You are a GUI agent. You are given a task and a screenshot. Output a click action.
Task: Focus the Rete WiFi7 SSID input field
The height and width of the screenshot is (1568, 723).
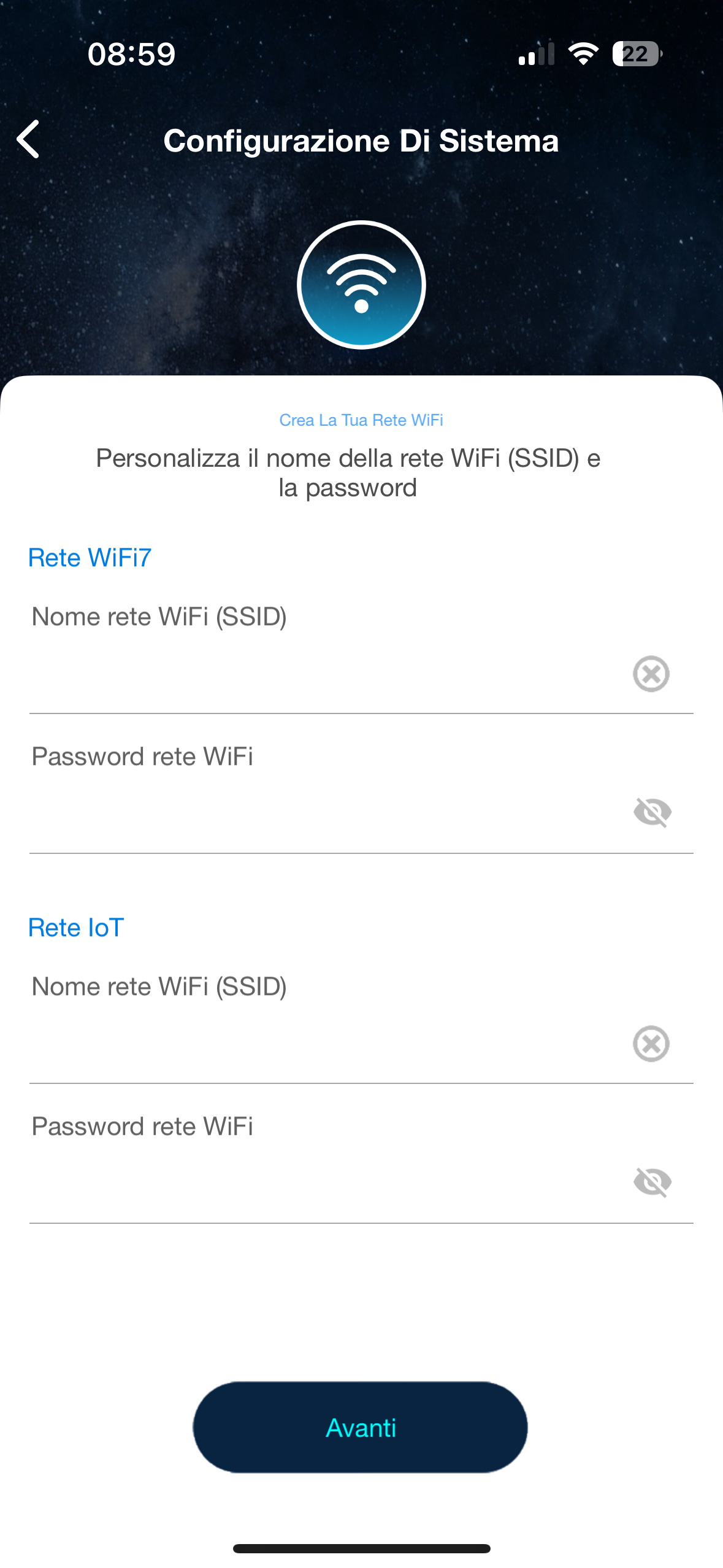click(x=319, y=675)
